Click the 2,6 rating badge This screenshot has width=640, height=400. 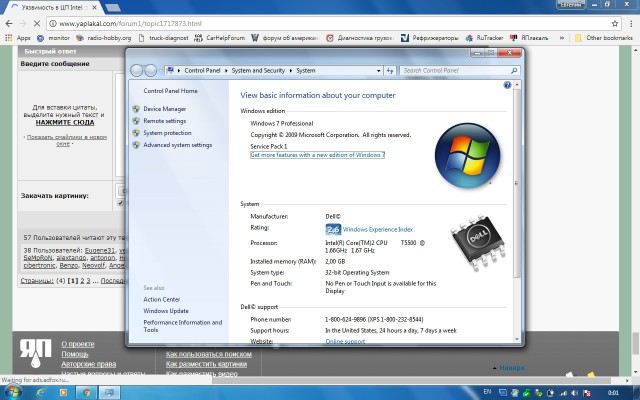coord(333,229)
